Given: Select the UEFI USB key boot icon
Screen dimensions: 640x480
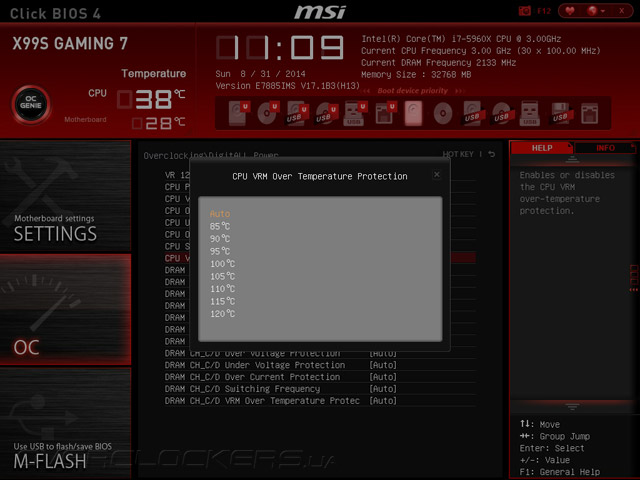Looking at the screenshot, I should click(355, 113).
